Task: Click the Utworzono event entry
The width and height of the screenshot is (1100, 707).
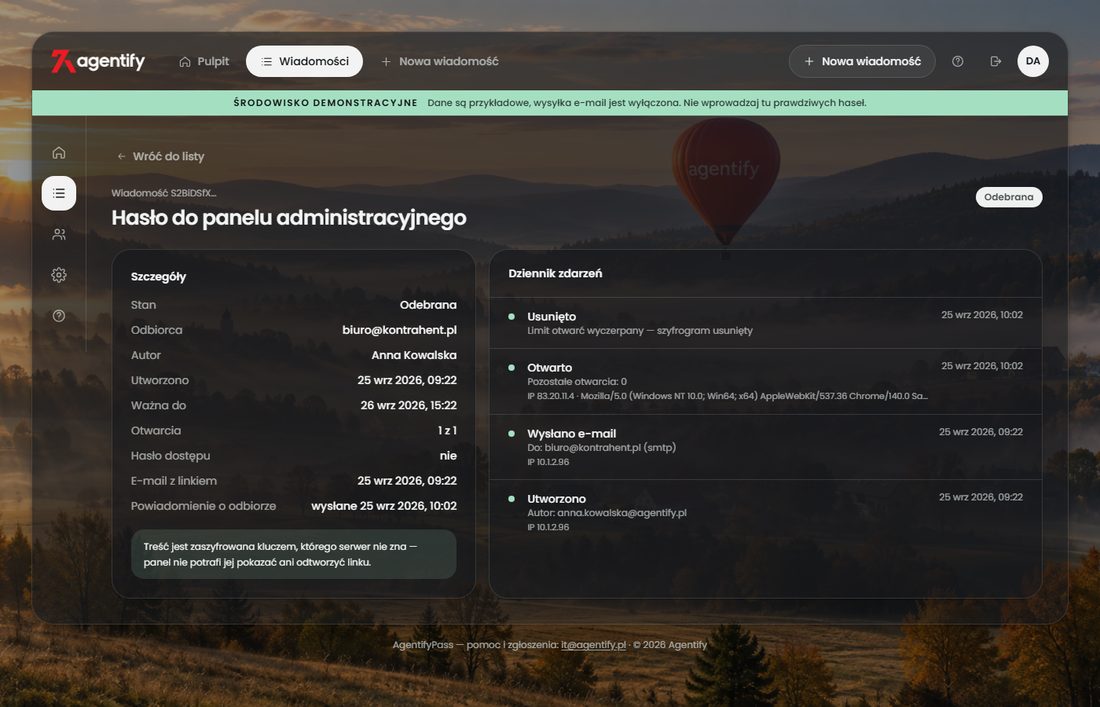Action: coord(765,512)
